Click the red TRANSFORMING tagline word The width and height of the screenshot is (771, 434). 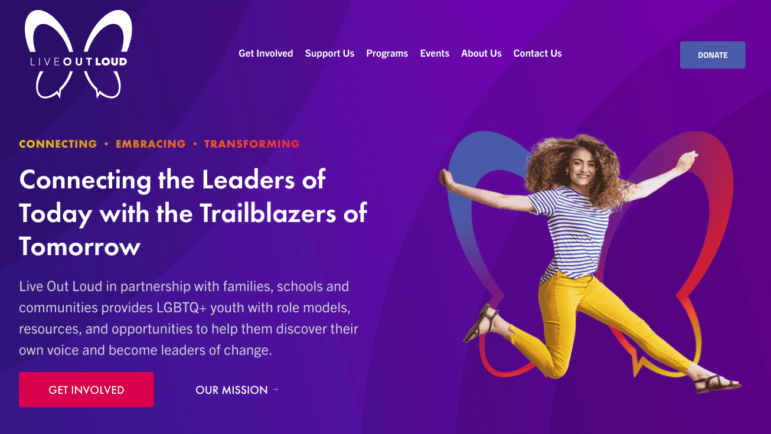pyautogui.click(x=252, y=144)
